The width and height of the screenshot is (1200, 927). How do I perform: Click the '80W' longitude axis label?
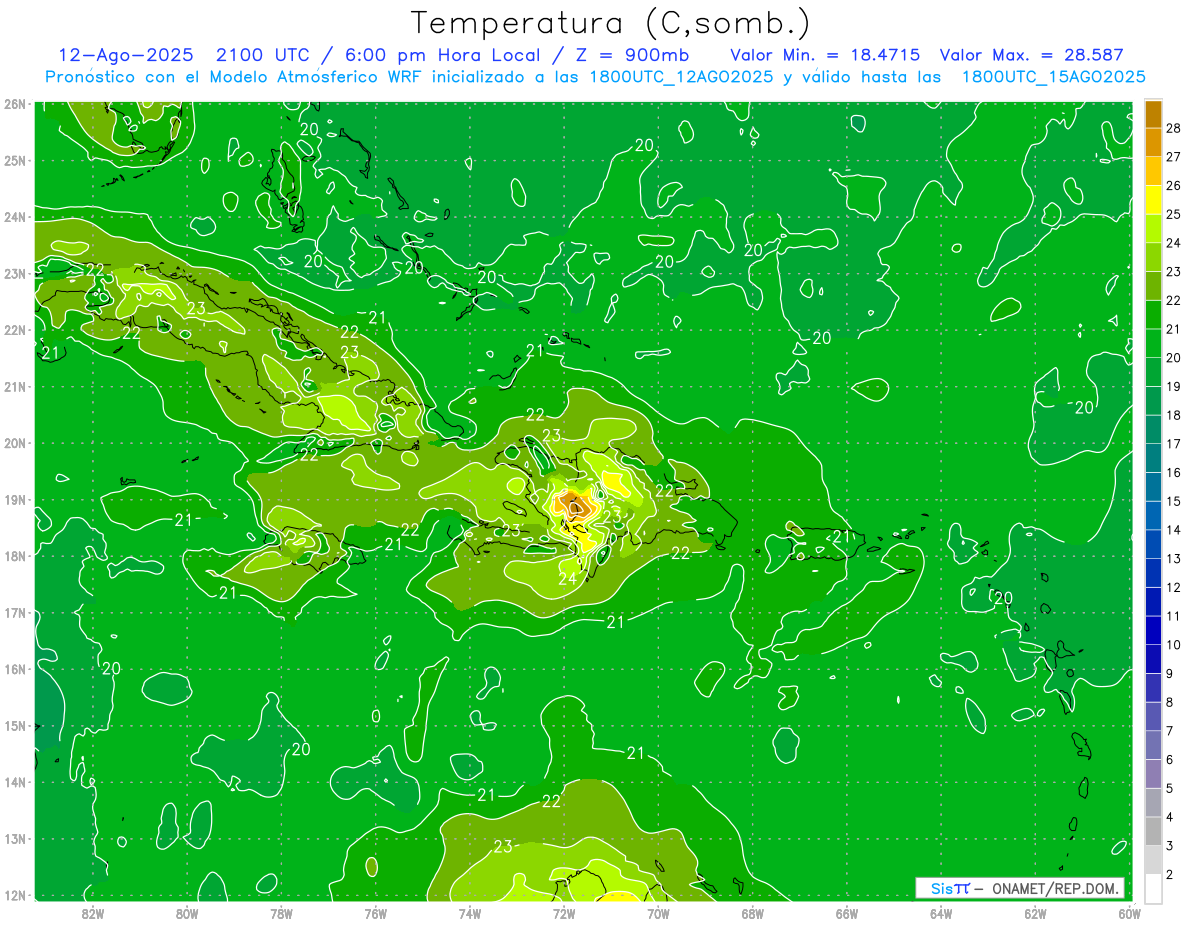[x=187, y=913]
